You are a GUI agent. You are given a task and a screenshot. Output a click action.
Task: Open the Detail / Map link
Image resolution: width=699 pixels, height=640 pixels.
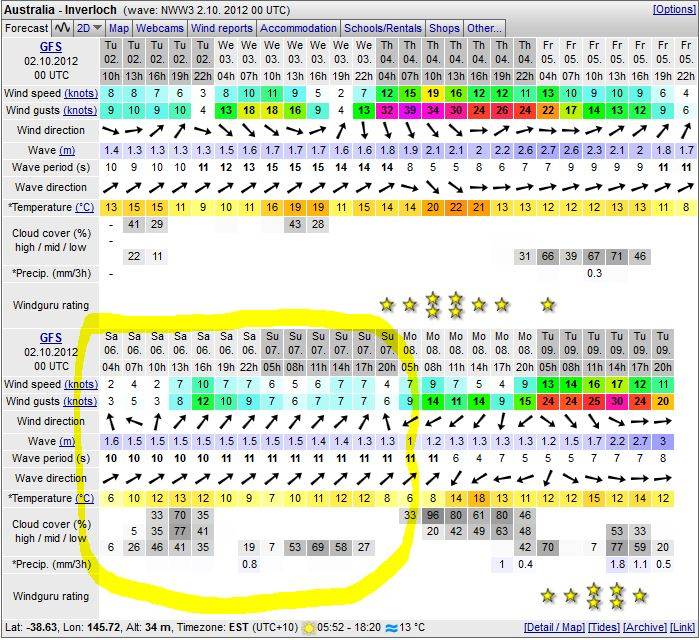tap(553, 628)
